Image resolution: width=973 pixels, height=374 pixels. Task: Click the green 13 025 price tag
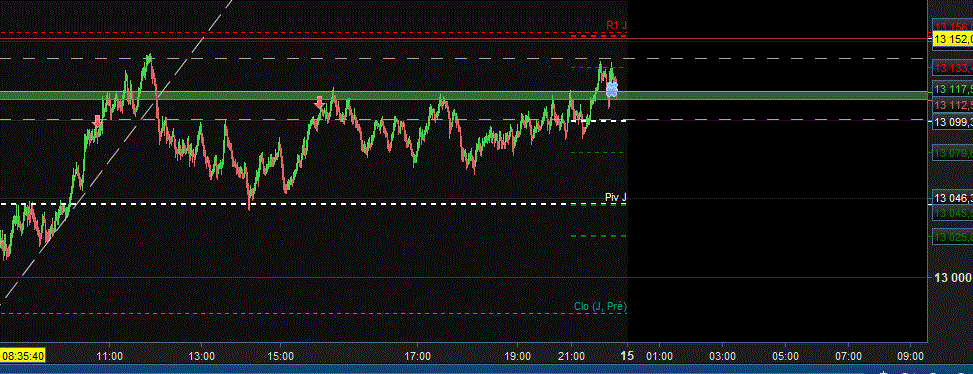pos(953,236)
